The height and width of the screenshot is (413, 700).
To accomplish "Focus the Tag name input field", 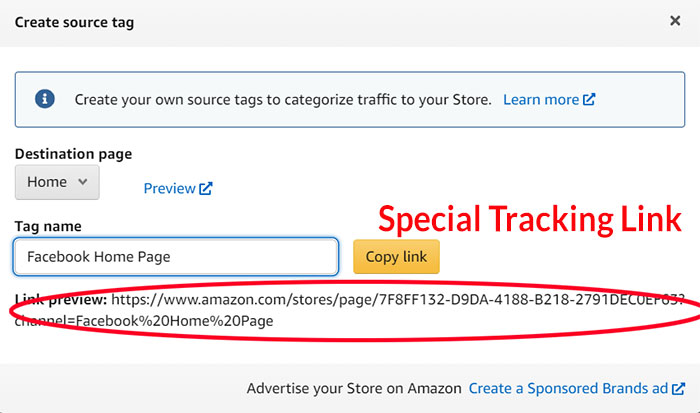I will (176, 257).
